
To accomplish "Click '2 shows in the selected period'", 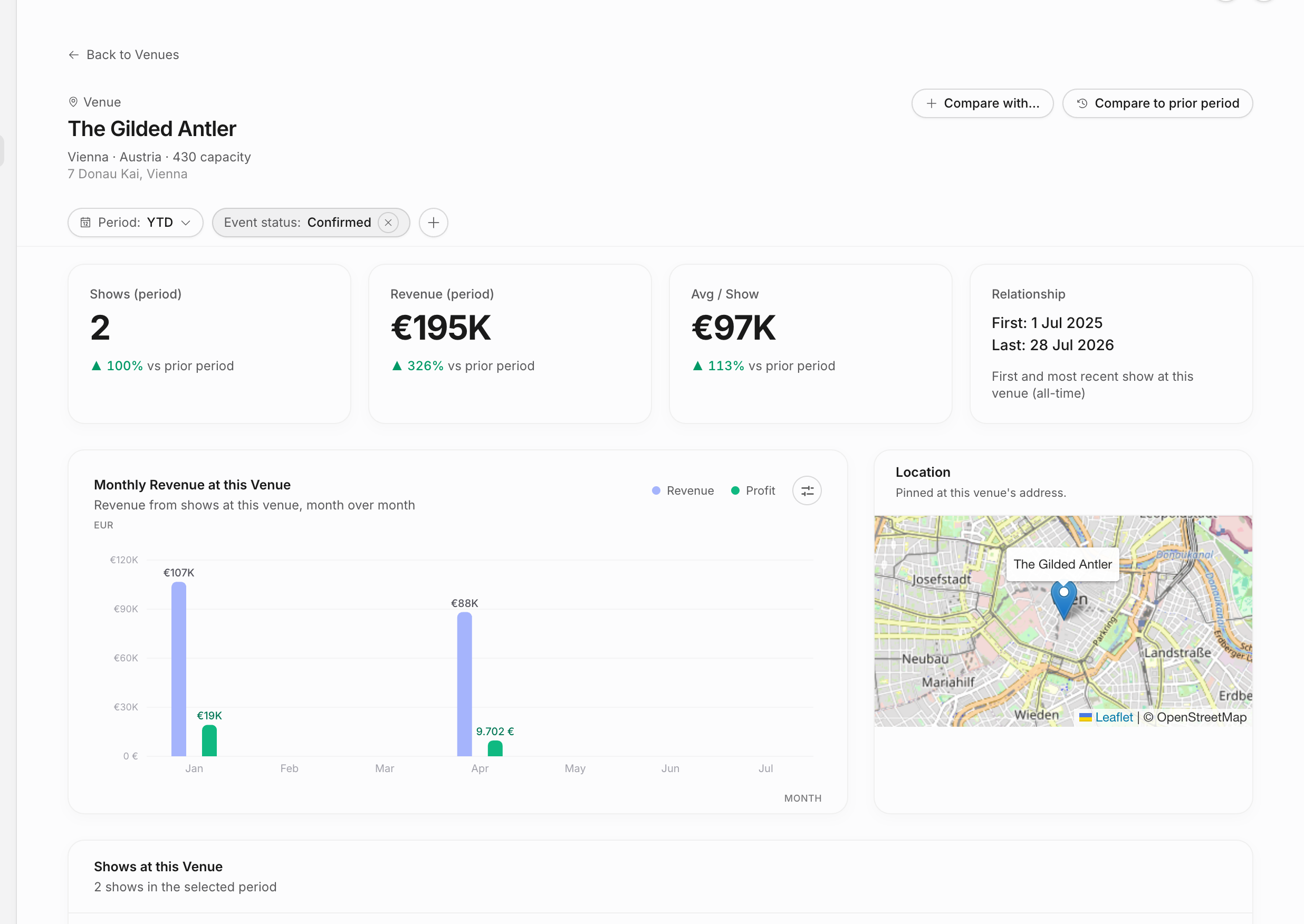I will tap(186, 887).
